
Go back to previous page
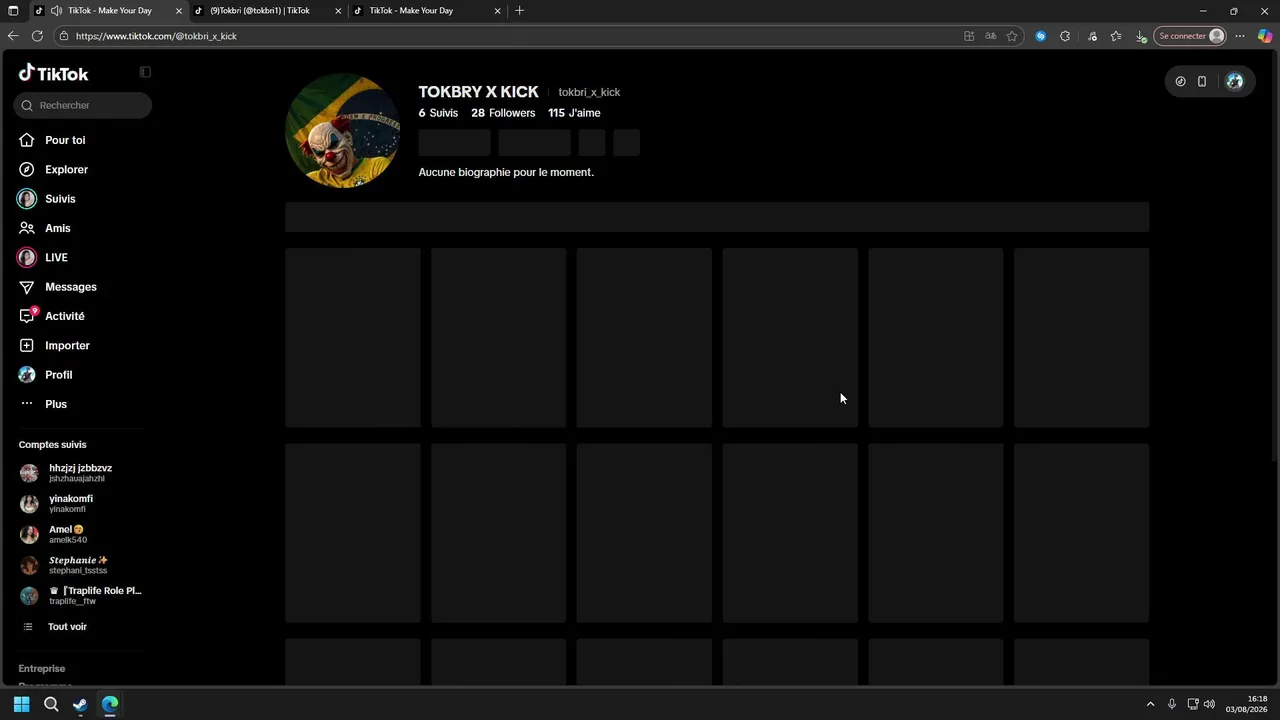[x=13, y=36]
